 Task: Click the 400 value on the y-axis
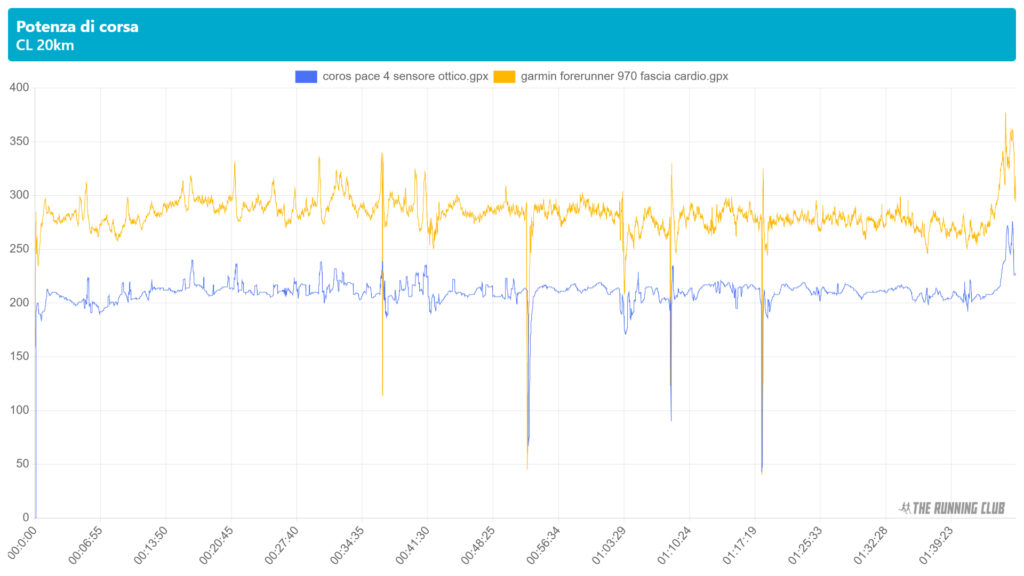point(19,88)
